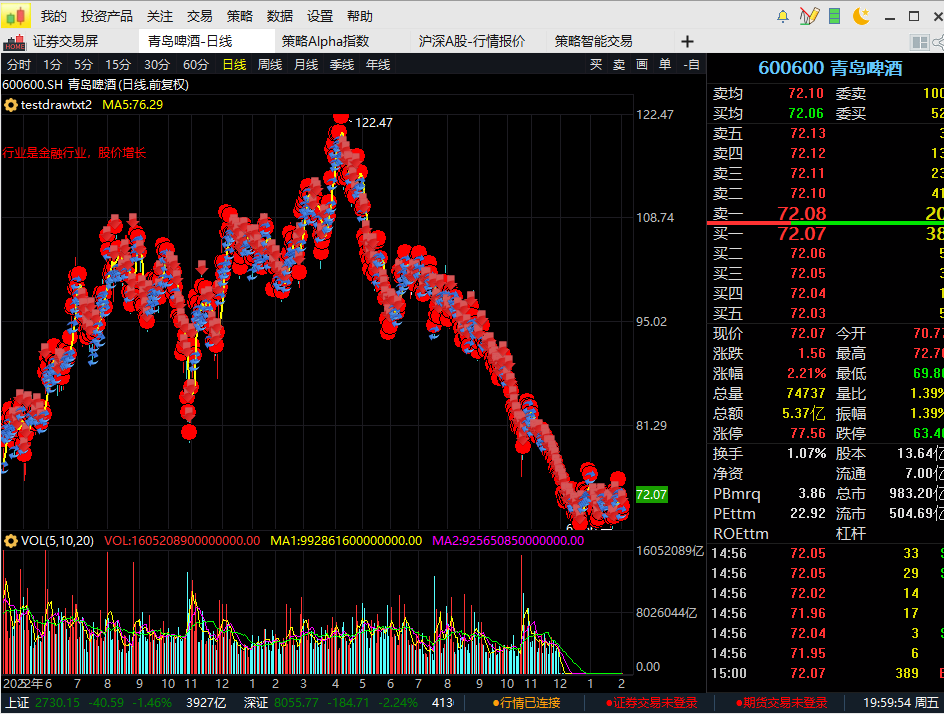Open the 画 drawing tools from chart toolbar
Image resolution: width=944 pixels, height=714 pixels.
pos(642,63)
